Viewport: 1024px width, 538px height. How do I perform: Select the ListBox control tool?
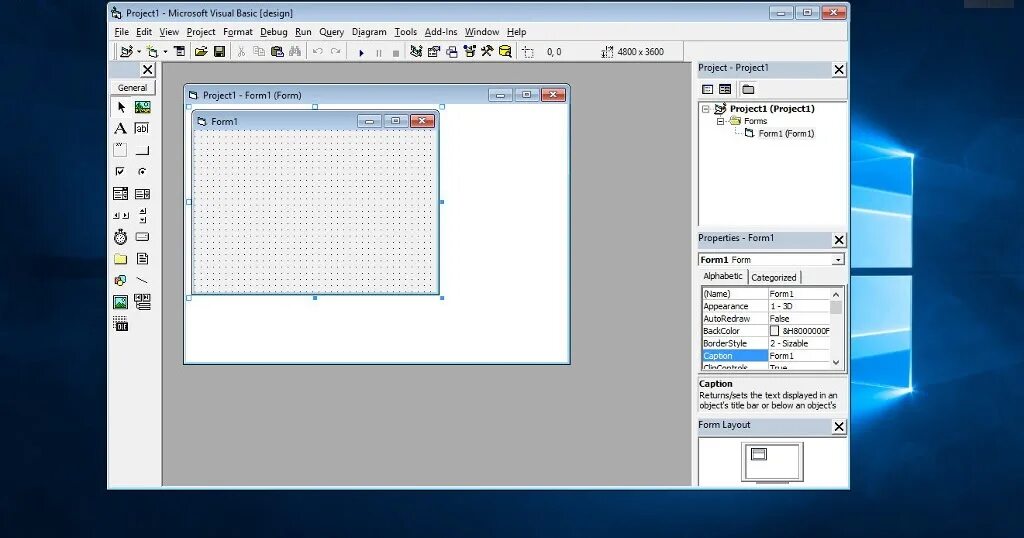point(142,194)
